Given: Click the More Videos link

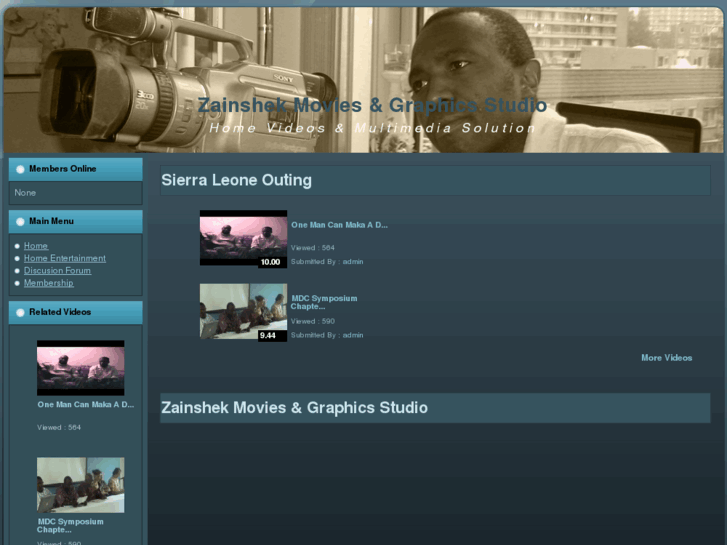Looking at the screenshot, I should click(666, 358).
